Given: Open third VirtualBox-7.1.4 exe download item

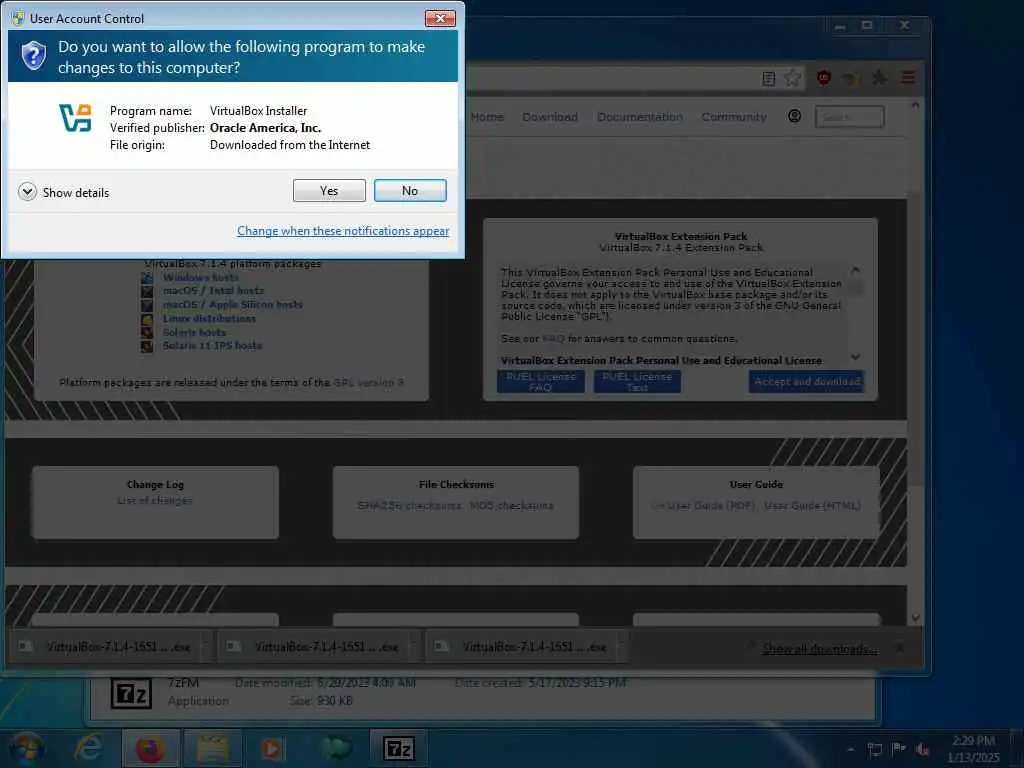Looking at the screenshot, I should [x=522, y=647].
